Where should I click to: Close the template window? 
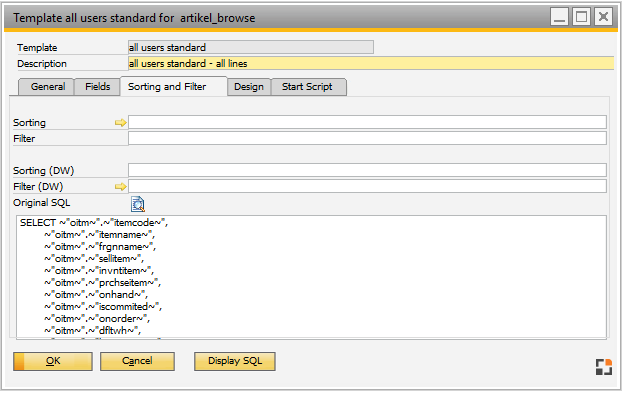coord(603,17)
